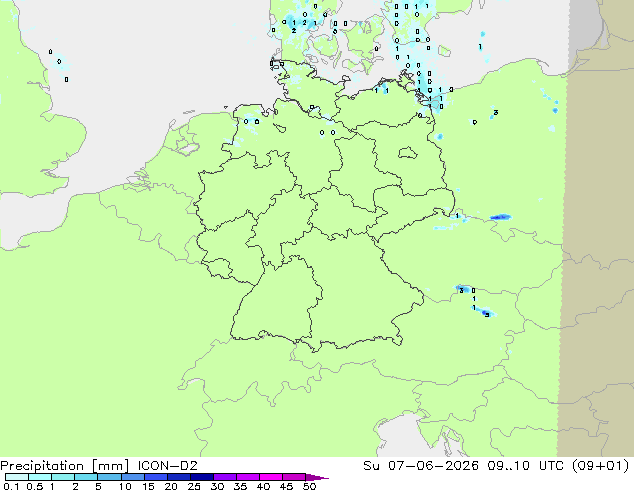634x490 pixels.
Task: Select the 0.1–0.5 mm legend swatch
Action: click(x=17, y=477)
